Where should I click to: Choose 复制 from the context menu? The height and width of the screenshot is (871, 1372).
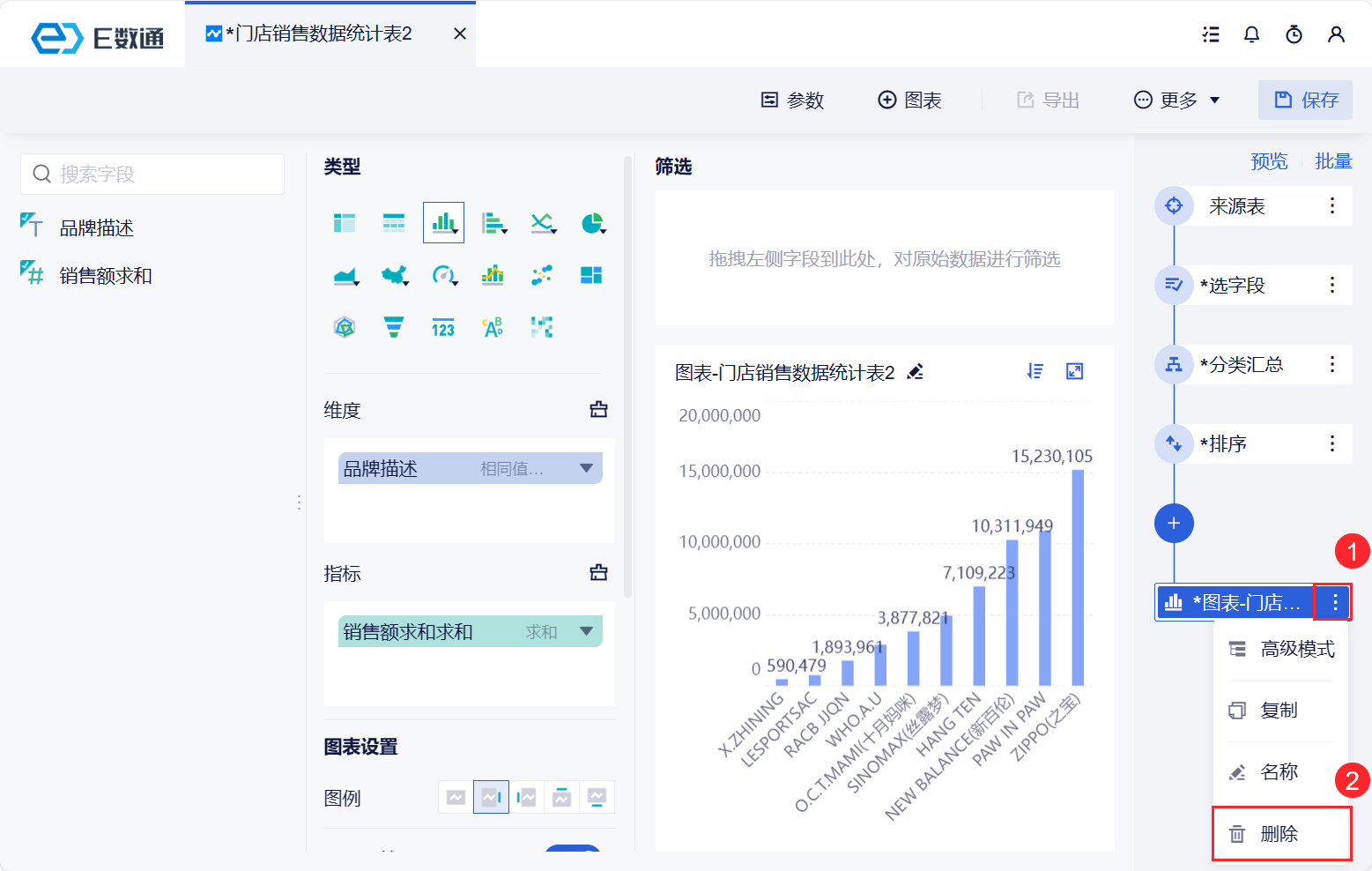tap(1282, 711)
